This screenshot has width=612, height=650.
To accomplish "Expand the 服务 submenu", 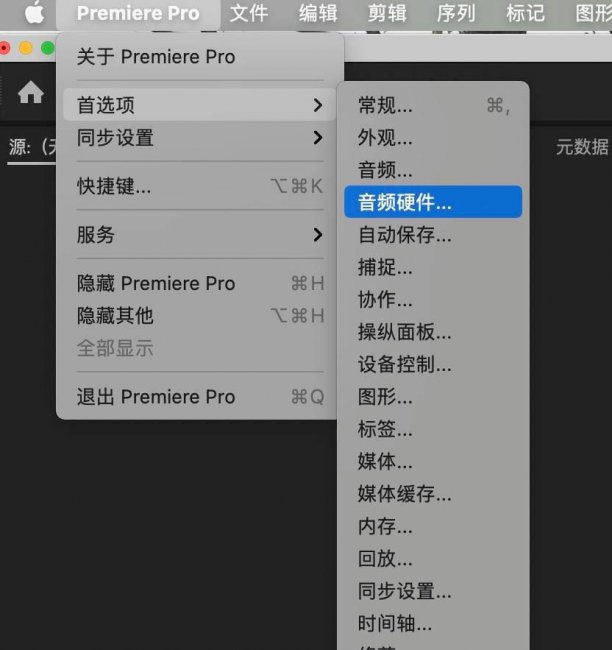I will coord(200,235).
